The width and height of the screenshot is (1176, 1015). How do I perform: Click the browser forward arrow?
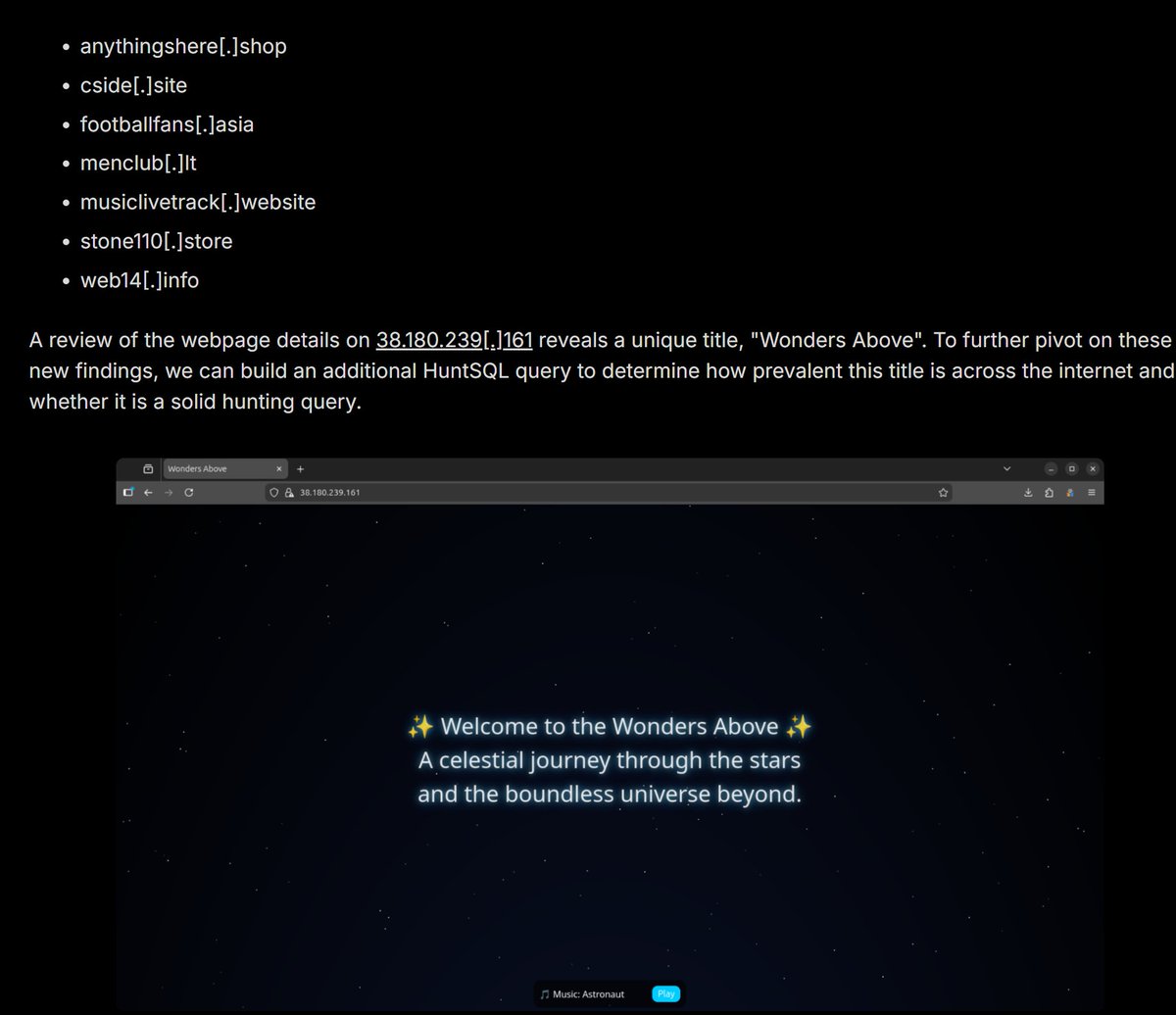[168, 493]
